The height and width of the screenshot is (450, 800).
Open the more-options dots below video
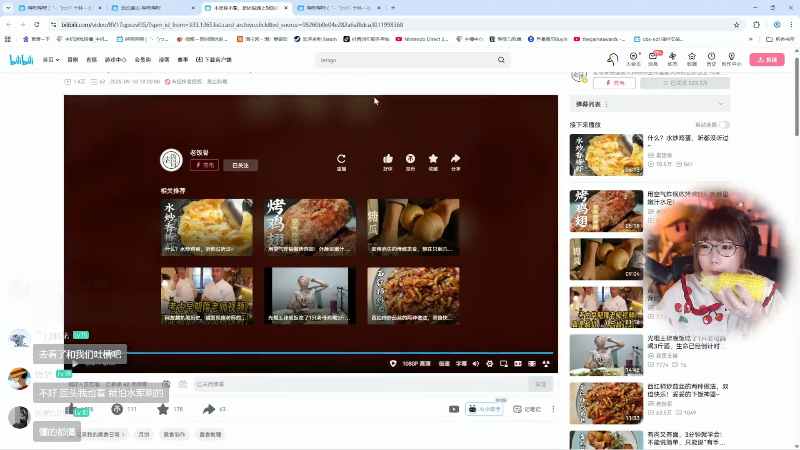click(553, 409)
